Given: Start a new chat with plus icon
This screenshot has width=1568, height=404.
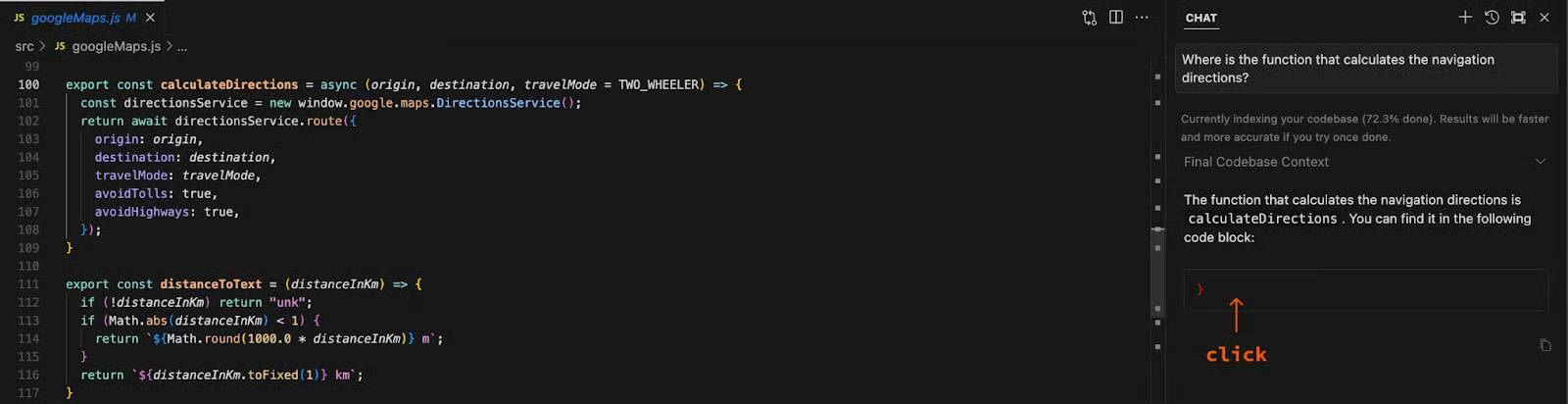Looking at the screenshot, I should [1465, 18].
